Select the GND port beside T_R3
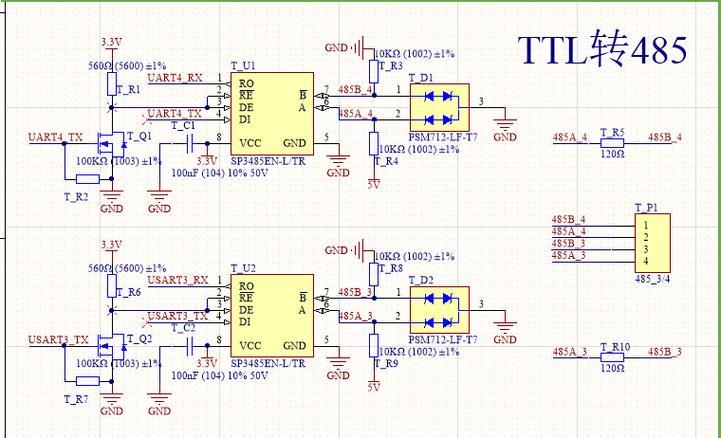This screenshot has height=438, width=721. [x=345, y=47]
